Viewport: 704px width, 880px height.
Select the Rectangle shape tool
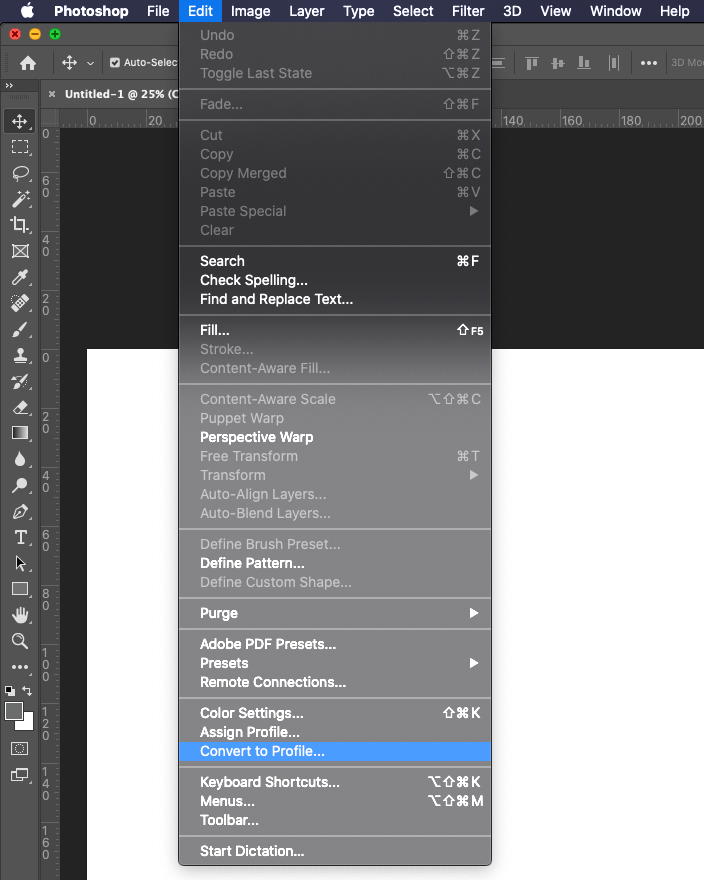[x=20, y=589]
